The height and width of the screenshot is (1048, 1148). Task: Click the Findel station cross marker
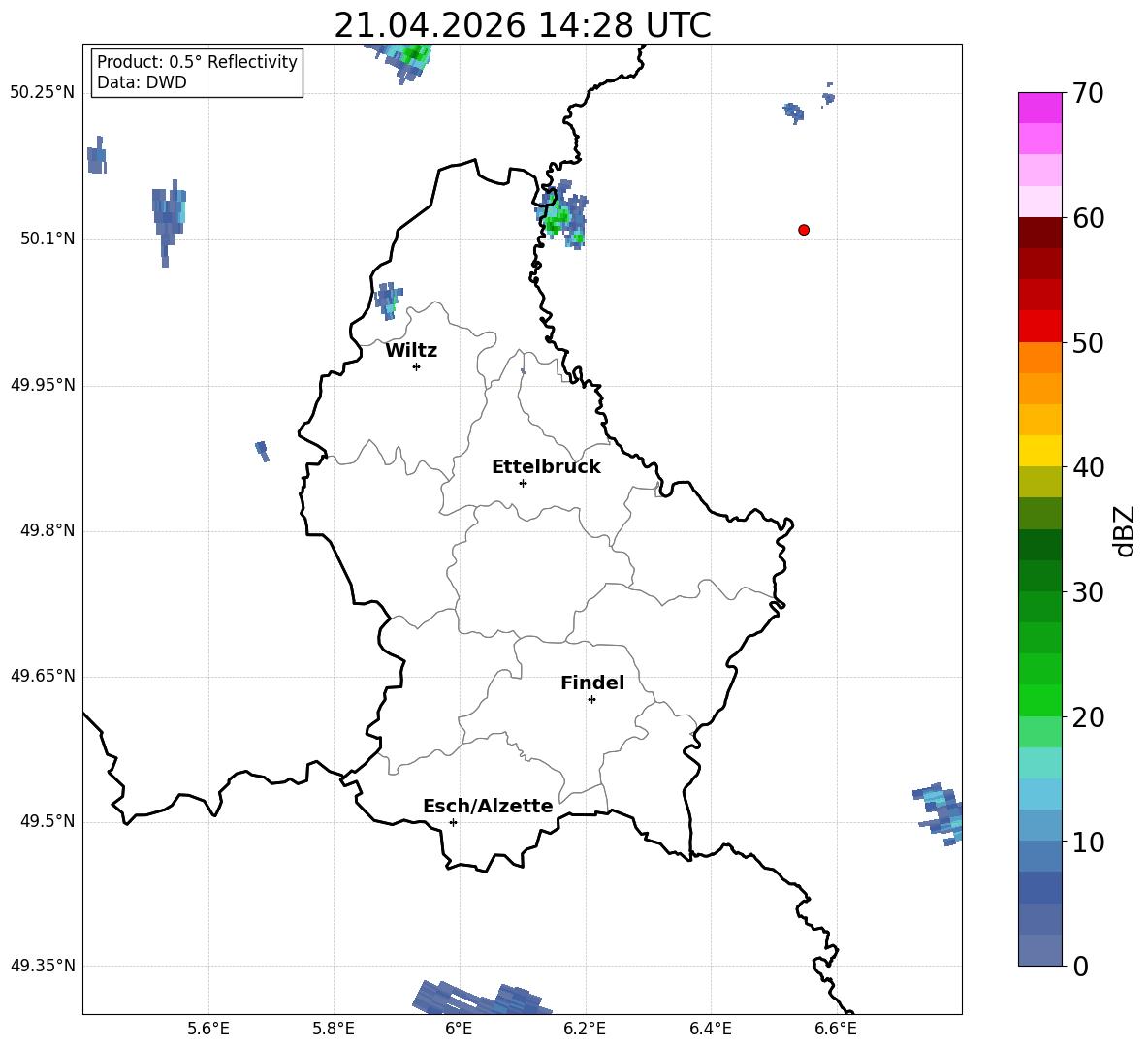pos(591,700)
